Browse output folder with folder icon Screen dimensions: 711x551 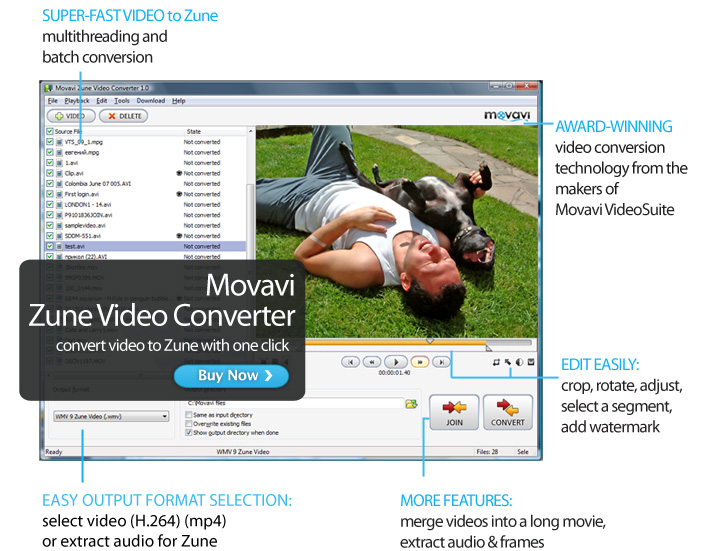pos(411,403)
